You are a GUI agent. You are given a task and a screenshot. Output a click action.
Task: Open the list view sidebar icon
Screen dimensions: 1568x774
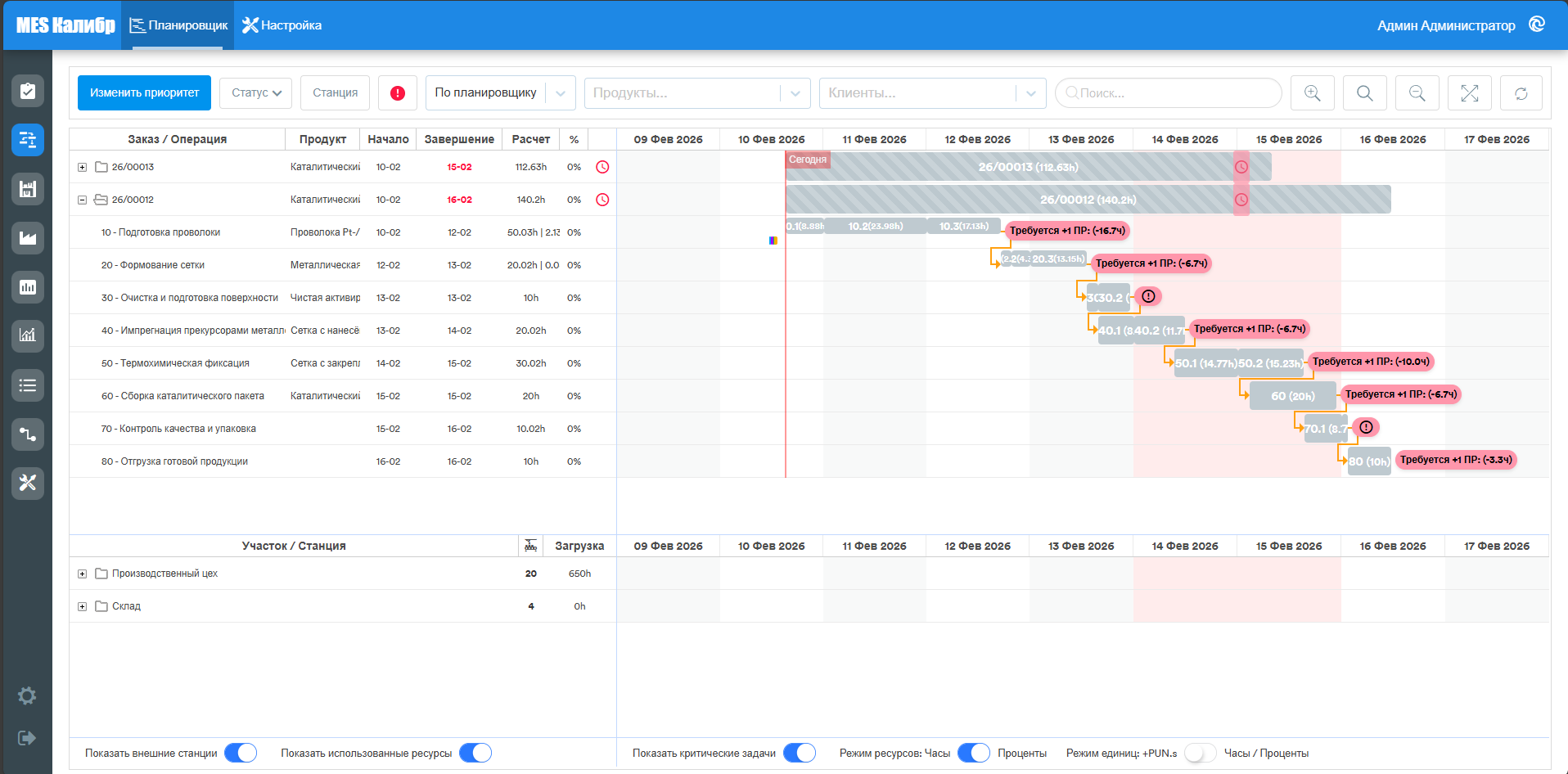(x=28, y=385)
